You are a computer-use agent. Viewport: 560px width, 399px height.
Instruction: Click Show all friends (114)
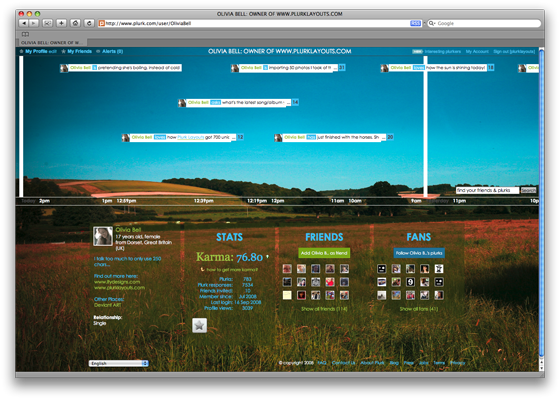point(324,309)
